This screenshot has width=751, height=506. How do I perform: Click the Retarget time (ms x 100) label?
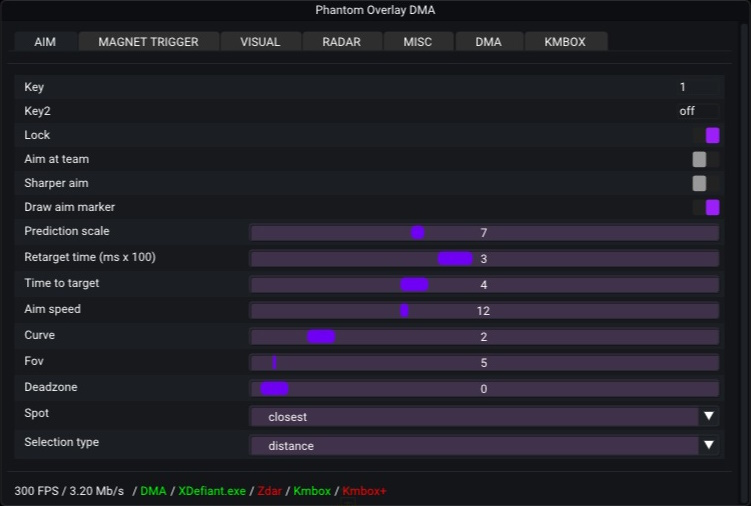click(90, 257)
